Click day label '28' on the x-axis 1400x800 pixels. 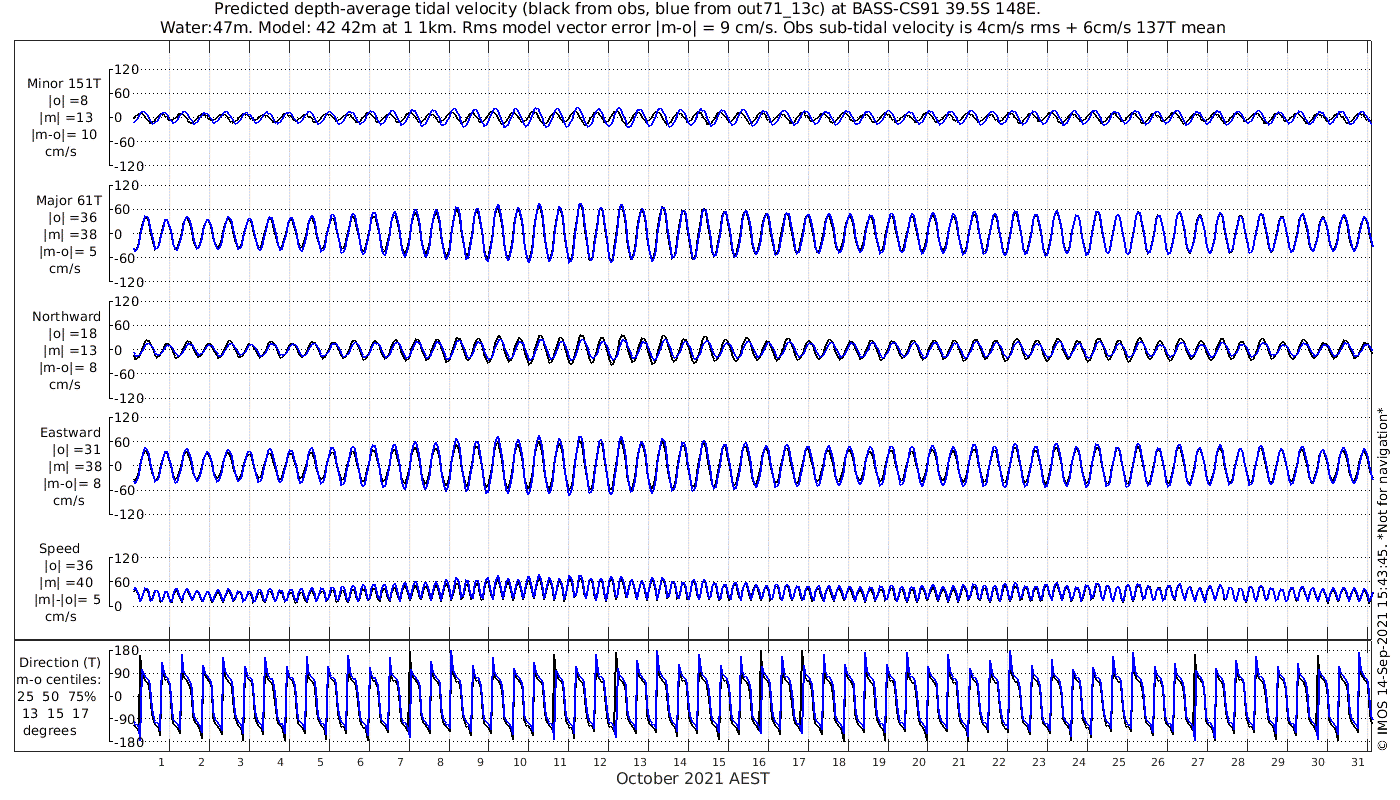[1238, 762]
